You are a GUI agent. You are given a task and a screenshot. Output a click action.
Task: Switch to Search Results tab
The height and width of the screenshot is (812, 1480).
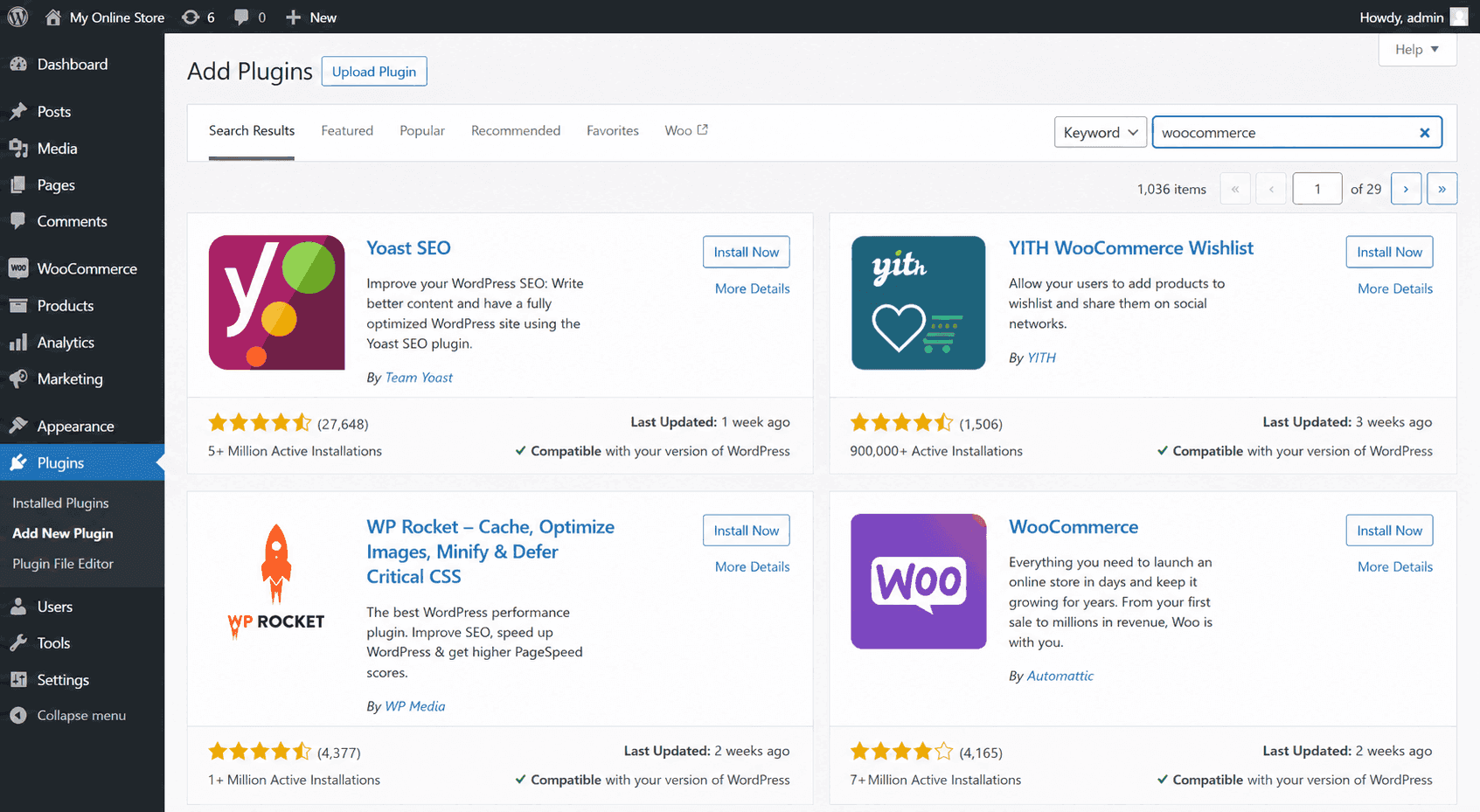[252, 131]
